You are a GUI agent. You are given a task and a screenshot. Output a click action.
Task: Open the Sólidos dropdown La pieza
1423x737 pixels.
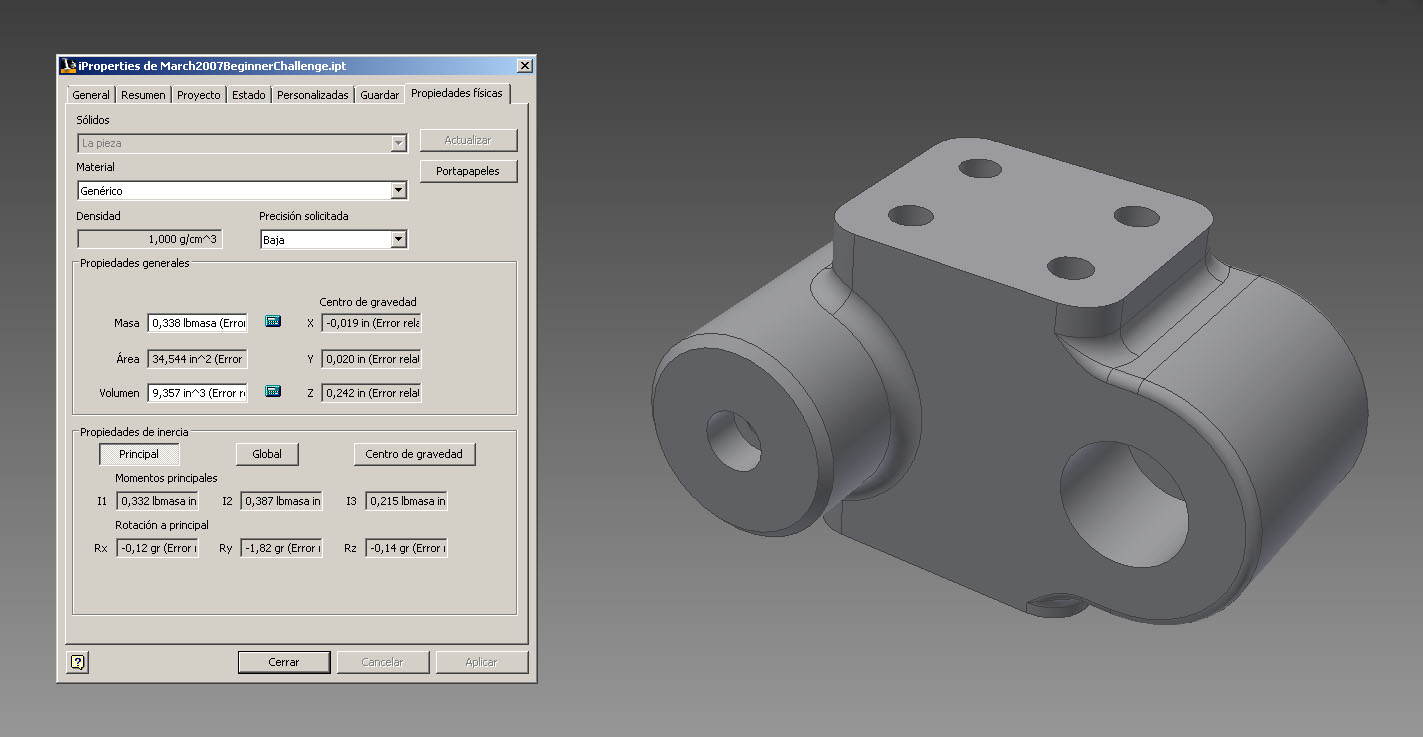398,143
